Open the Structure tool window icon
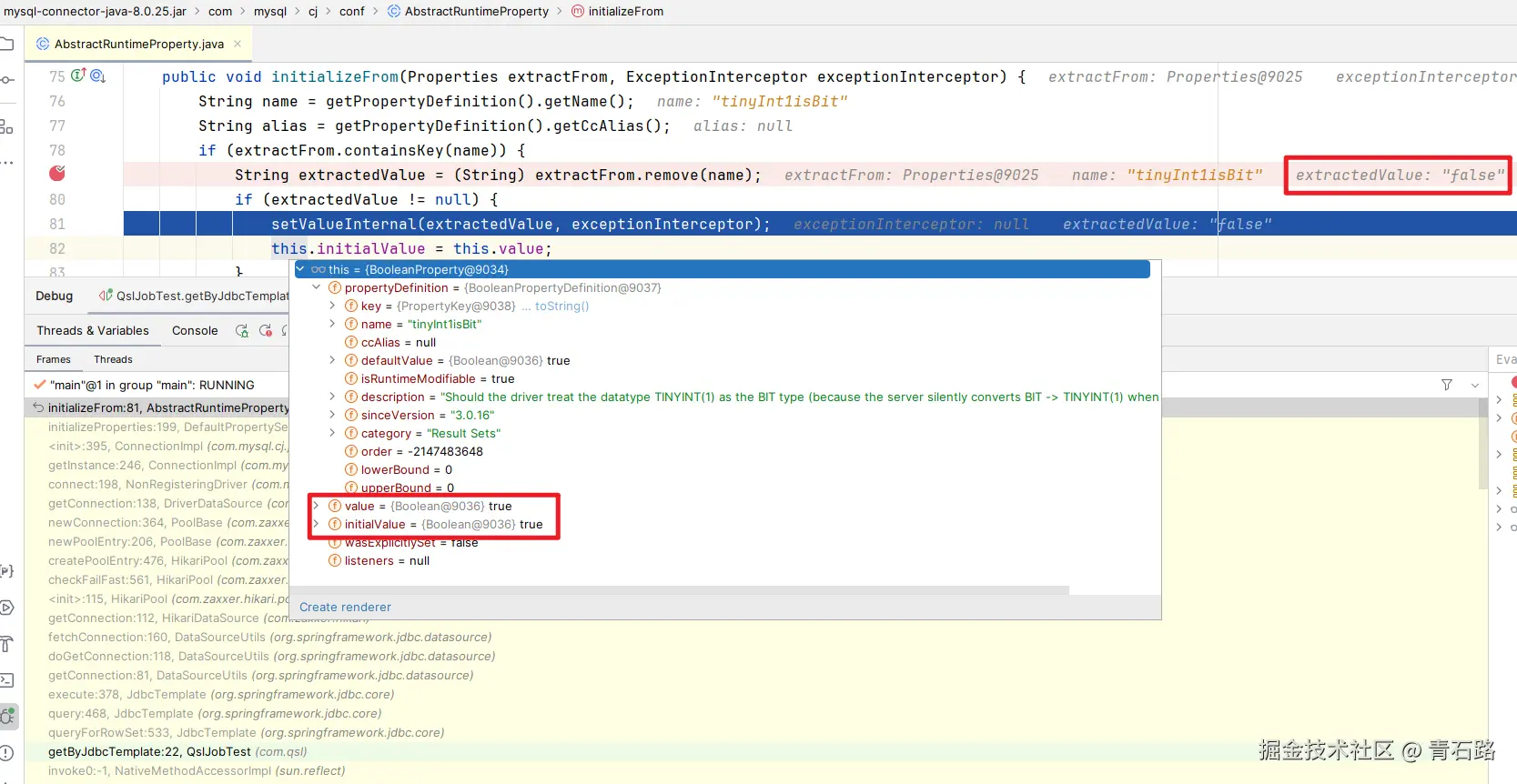Screen dimensions: 1517x784 coord(6,126)
